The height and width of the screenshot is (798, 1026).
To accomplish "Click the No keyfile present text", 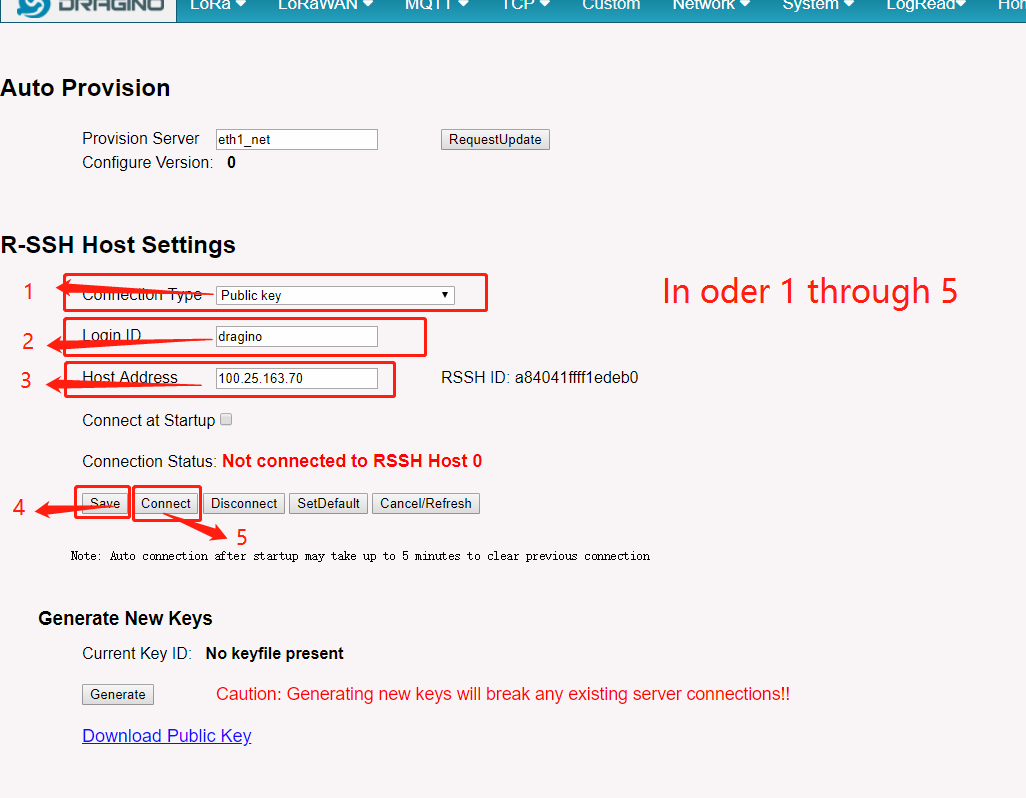I will pos(274,653).
